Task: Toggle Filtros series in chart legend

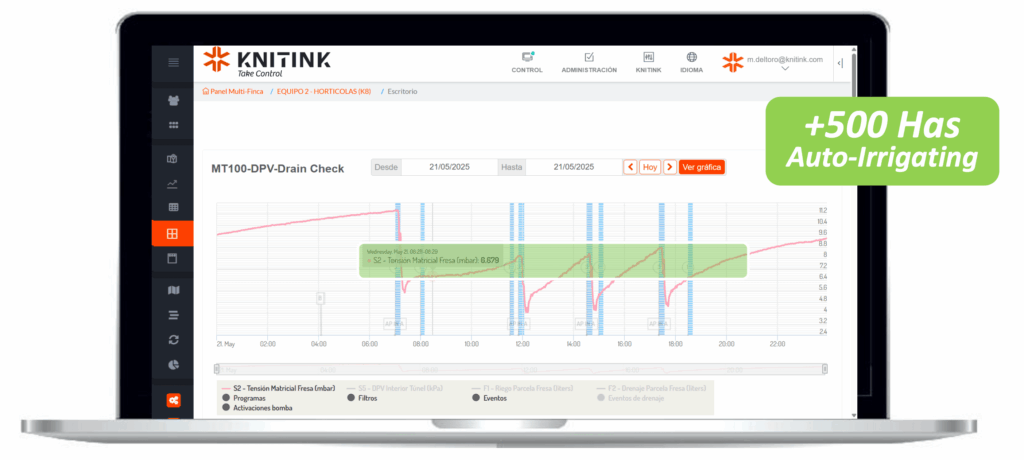Action: (351, 398)
